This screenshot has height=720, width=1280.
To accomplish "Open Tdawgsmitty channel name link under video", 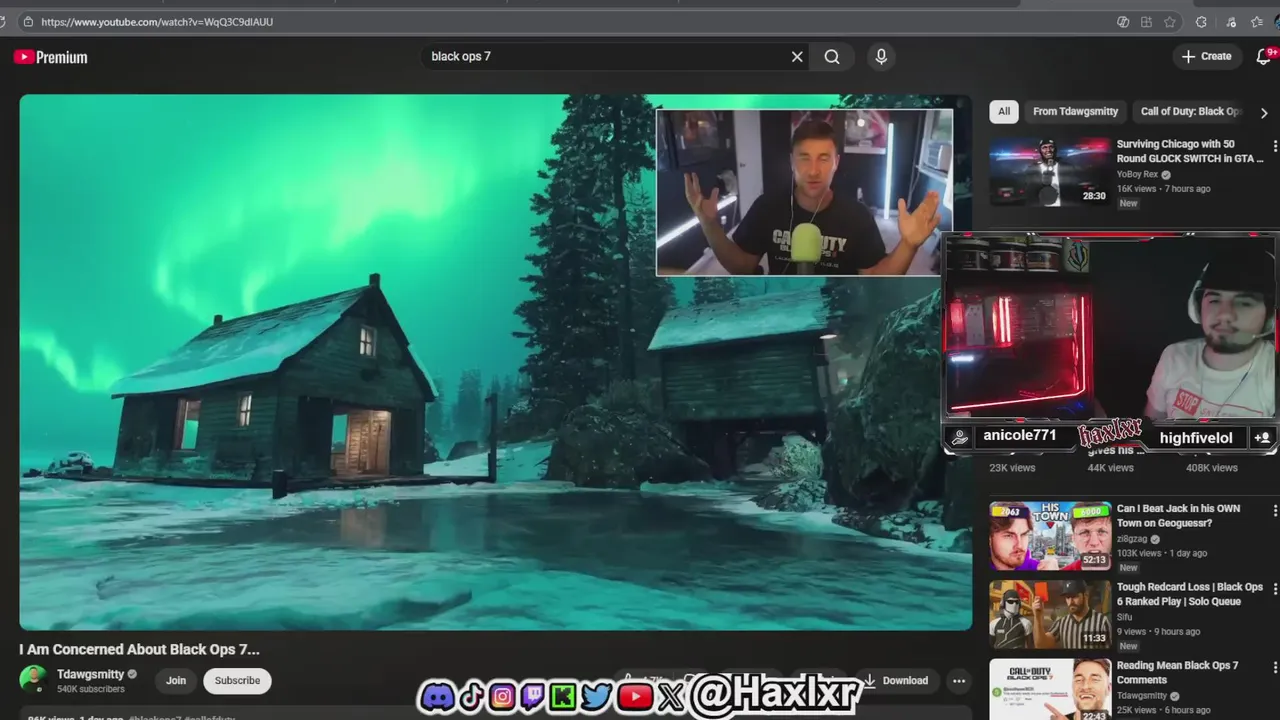I will pyautogui.click(x=90, y=674).
